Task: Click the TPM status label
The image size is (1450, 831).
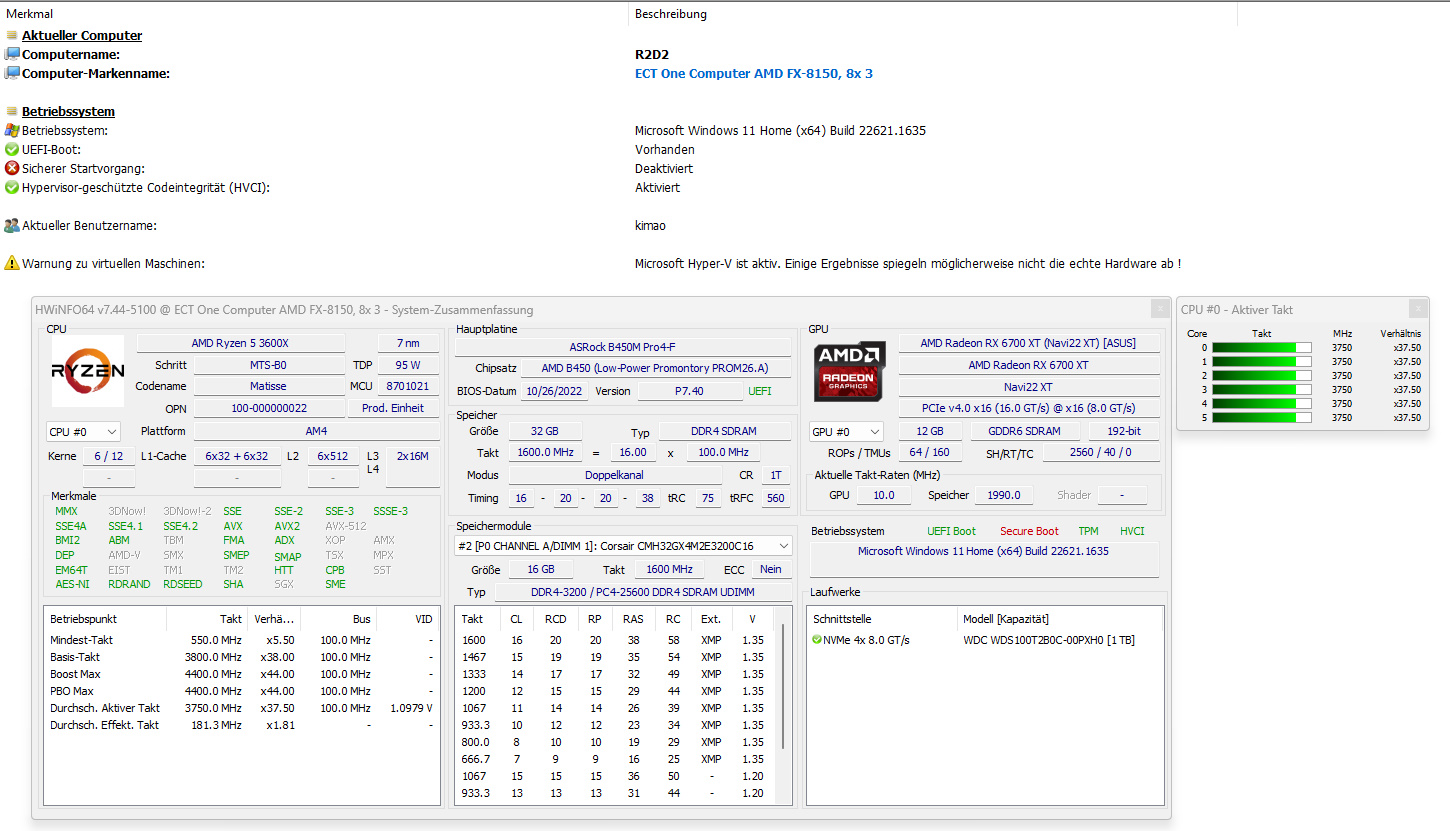Action: (1088, 531)
